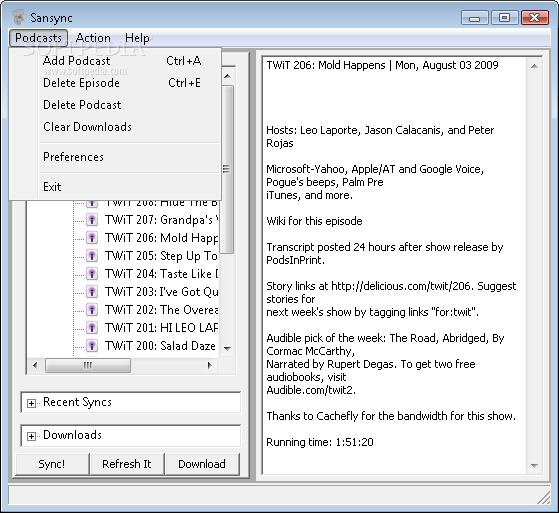Select episode TWiT 201: HI LEO LAP
Image resolution: width=559 pixels, height=513 pixels.
pos(161,327)
